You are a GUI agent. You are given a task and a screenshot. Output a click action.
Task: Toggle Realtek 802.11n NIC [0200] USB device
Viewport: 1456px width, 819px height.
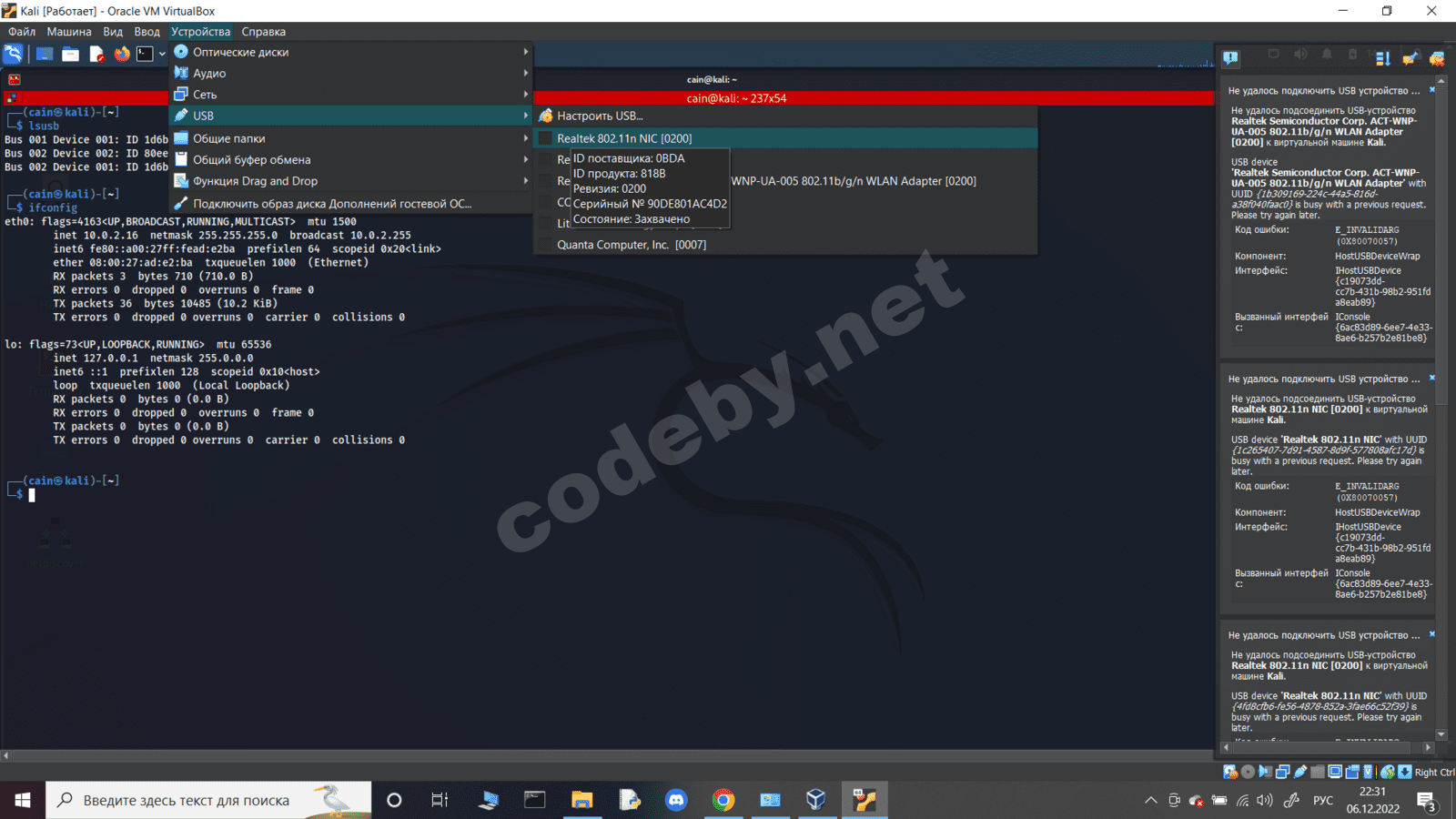(785, 138)
